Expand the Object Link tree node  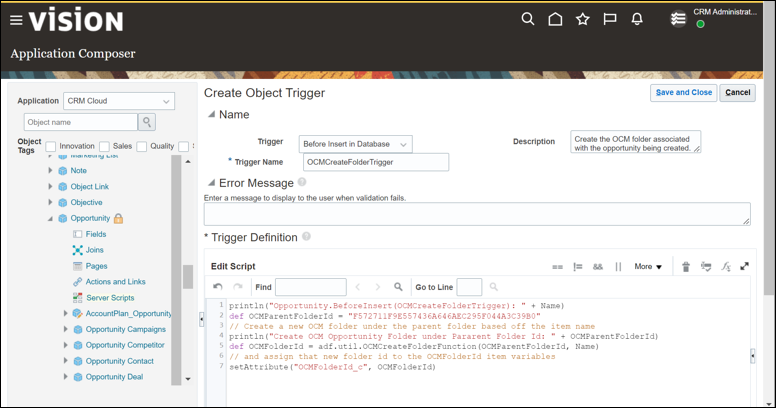(x=50, y=186)
